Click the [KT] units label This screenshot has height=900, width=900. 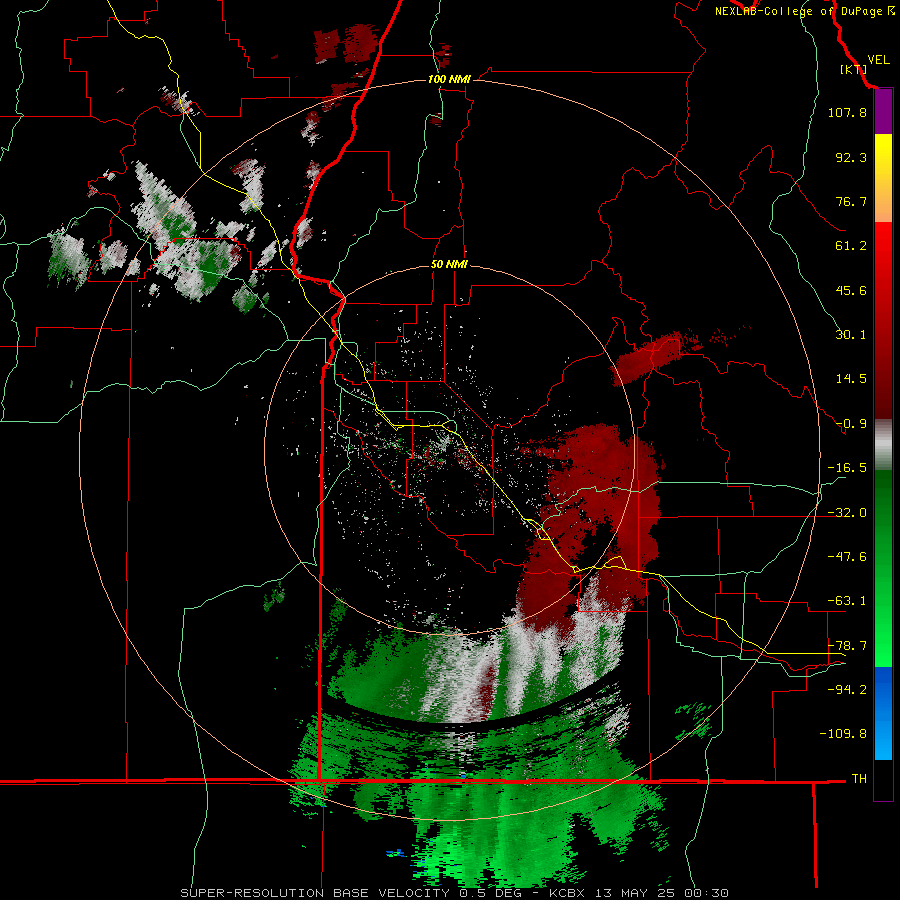(853, 70)
